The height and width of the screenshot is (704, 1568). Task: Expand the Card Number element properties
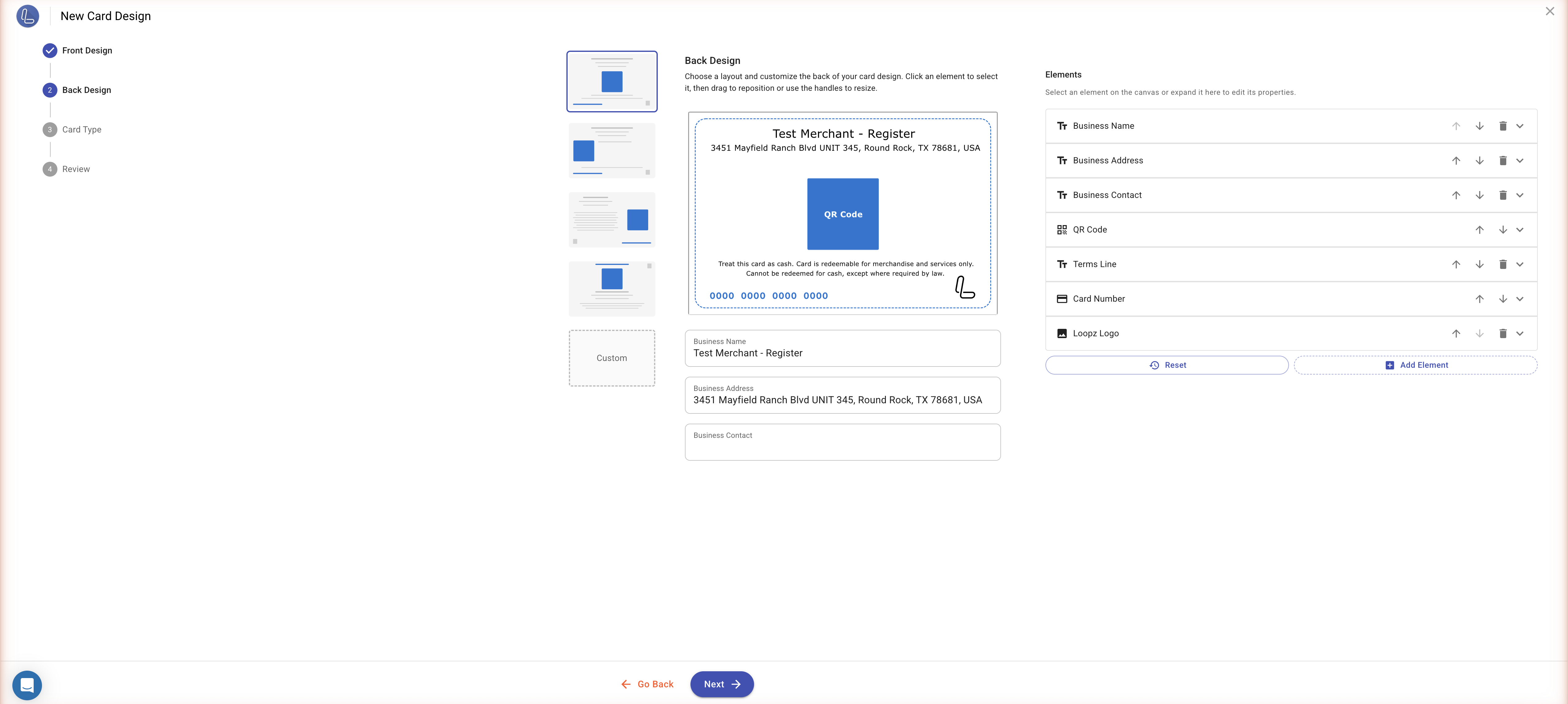pos(1520,299)
